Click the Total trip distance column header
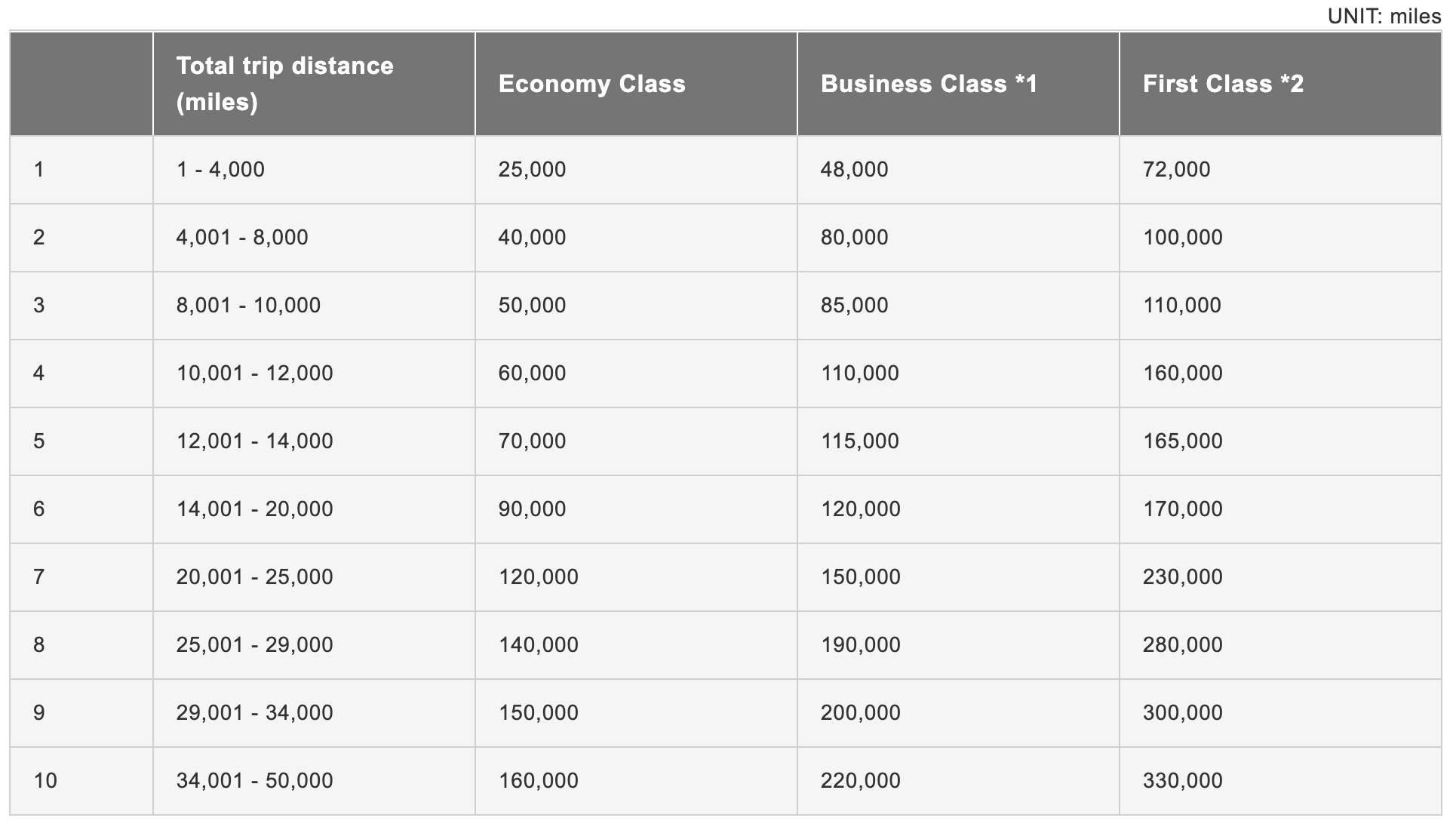 (x=314, y=84)
